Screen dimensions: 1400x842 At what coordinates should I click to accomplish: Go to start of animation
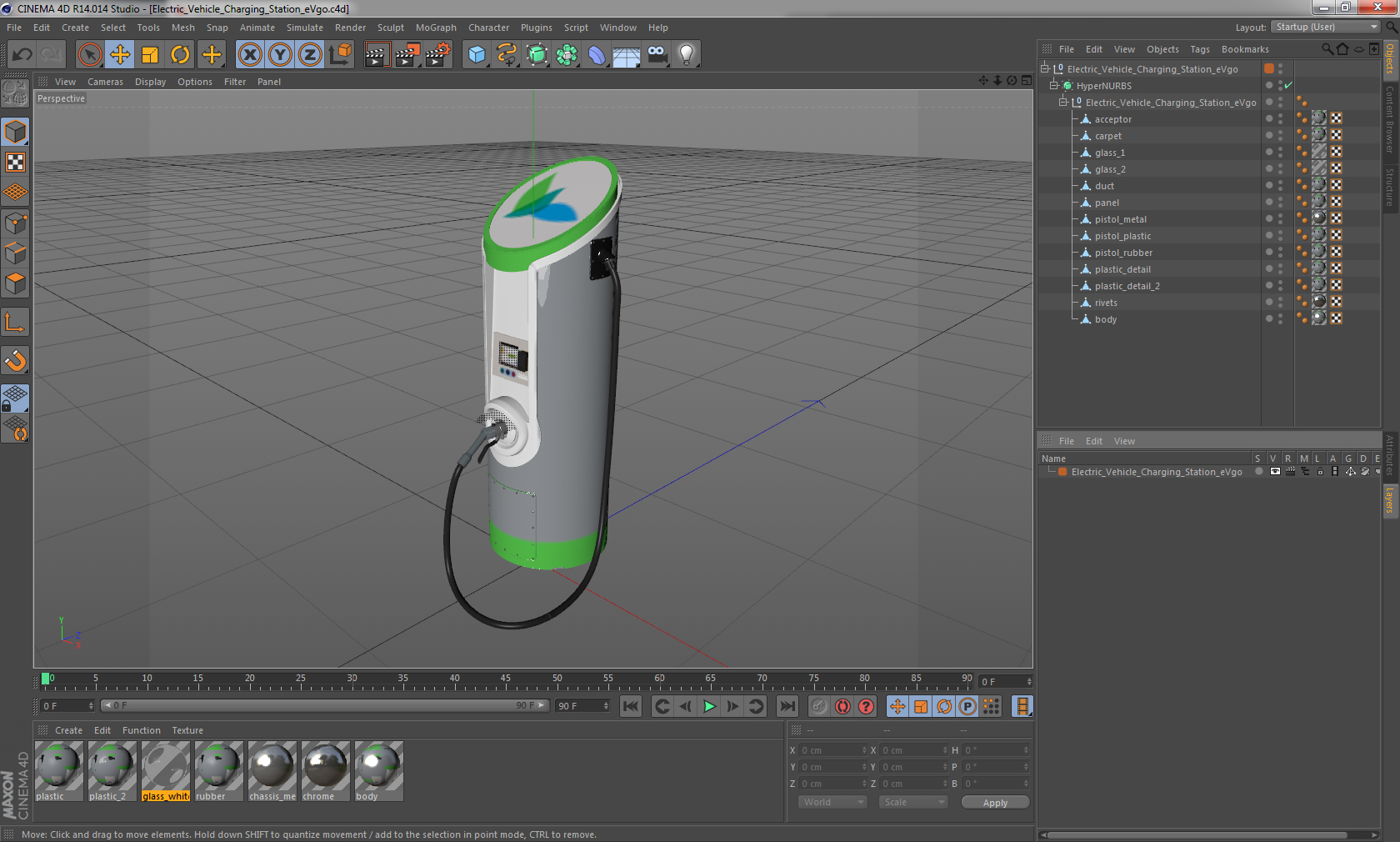point(631,707)
